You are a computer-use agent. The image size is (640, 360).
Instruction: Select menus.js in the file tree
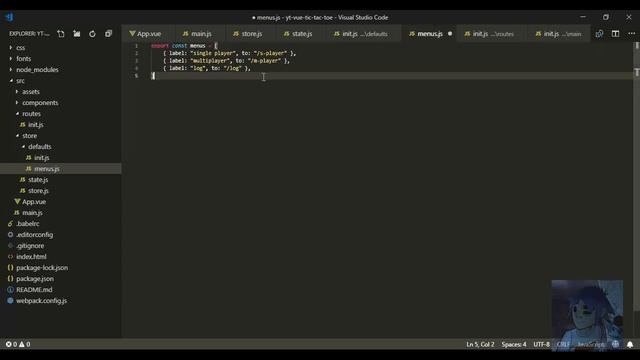point(47,169)
